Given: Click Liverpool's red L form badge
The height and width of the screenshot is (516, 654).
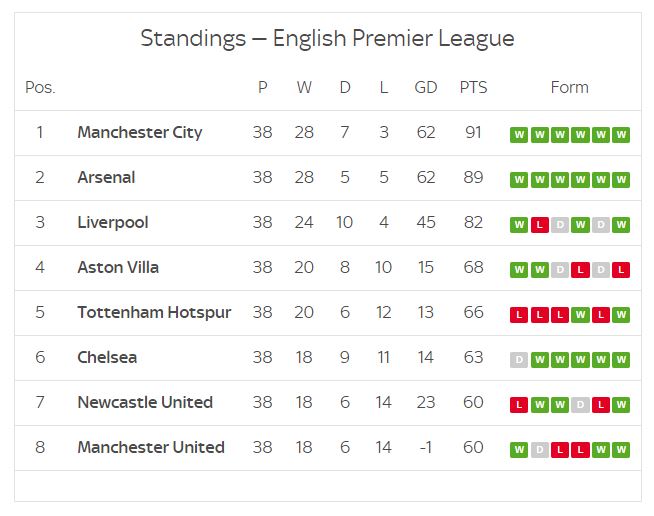Looking at the screenshot, I should point(539,225).
